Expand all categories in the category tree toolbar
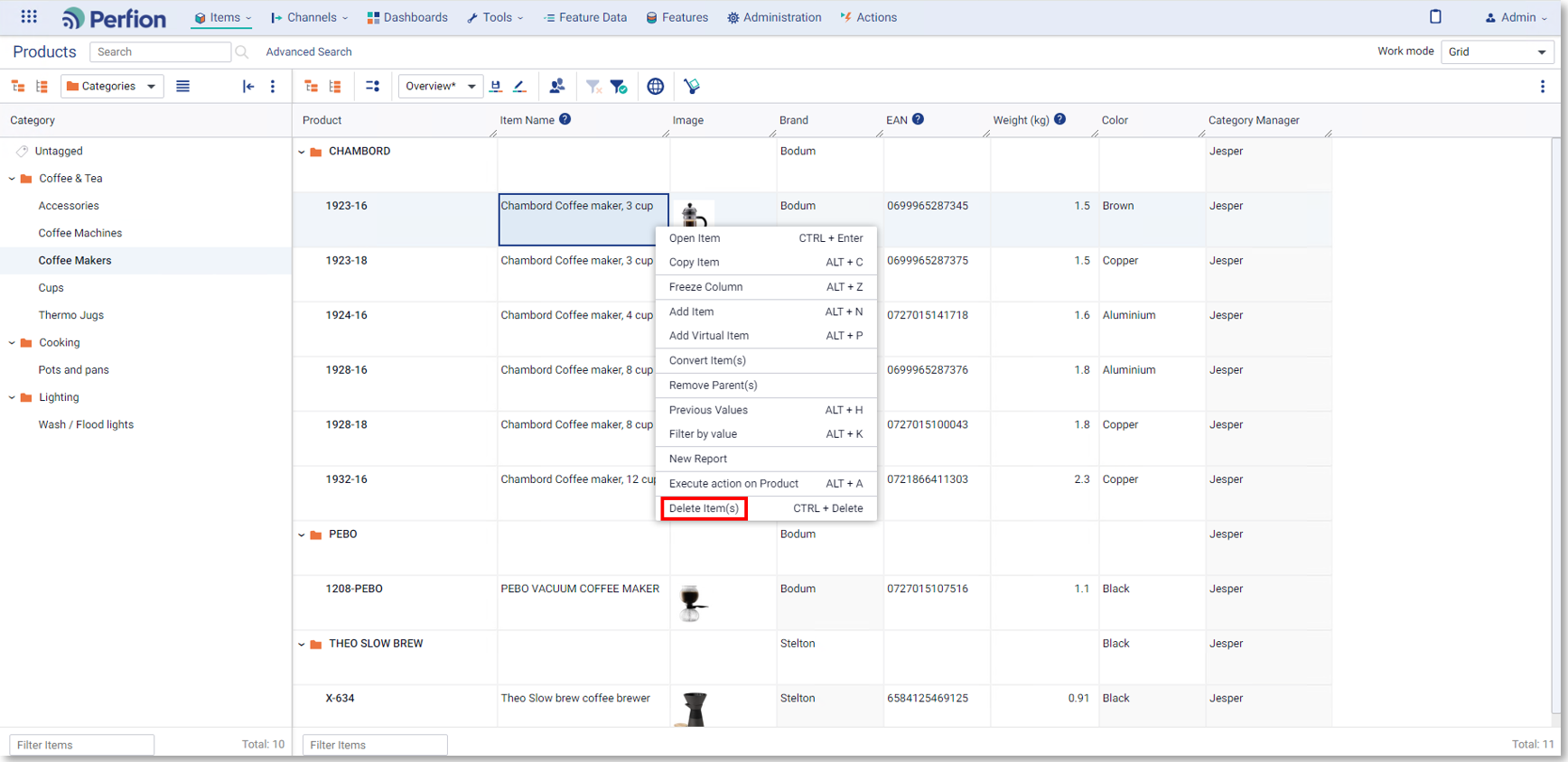The height and width of the screenshot is (762, 1568). point(42,87)
